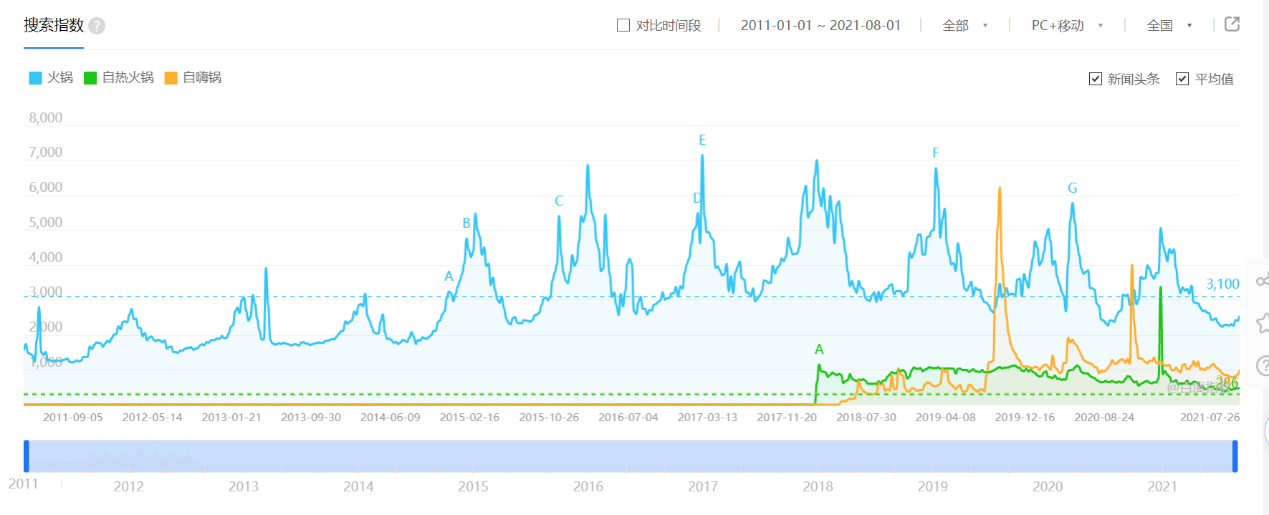This screenshot has height=515, width=1269.
Task: Click the blue news marker E on chart
Action: [x=702, y=140]
